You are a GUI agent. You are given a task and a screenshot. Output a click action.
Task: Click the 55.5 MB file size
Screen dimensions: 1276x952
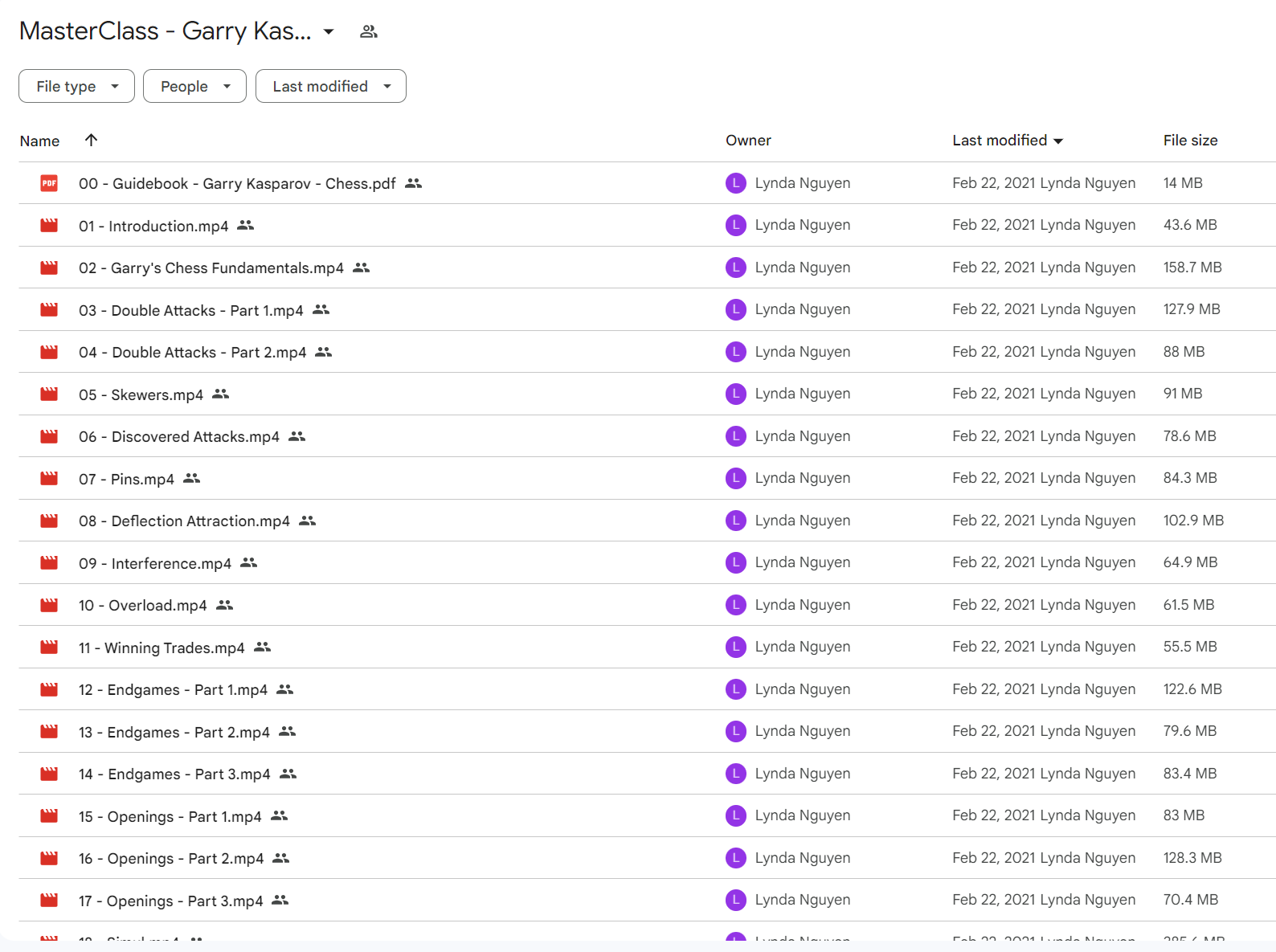tap(1190, 647)
